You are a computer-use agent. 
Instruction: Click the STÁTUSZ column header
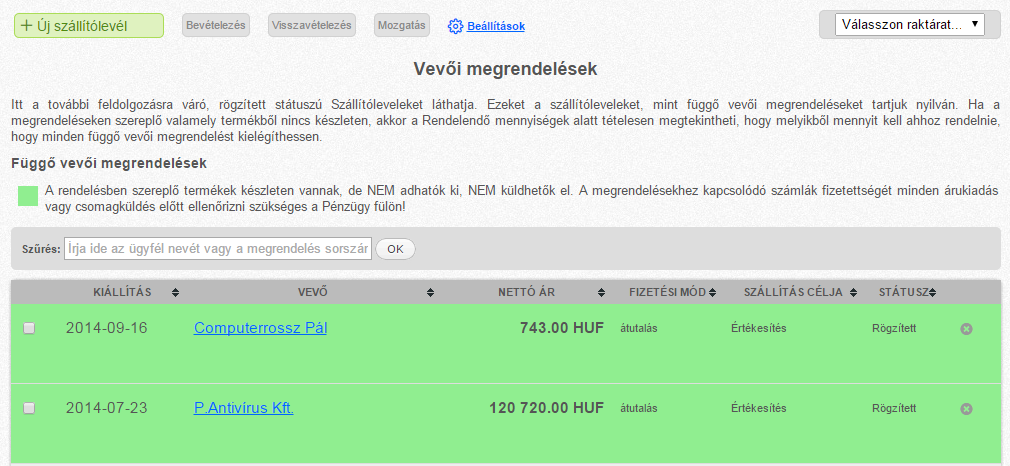pyautogui.click(x=903, y=292)
